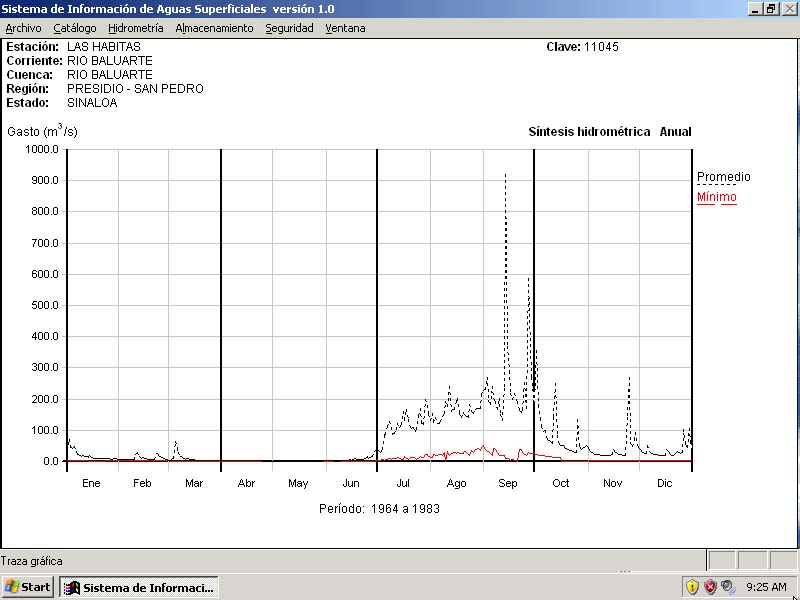Open the Catálogo menu

pos(75,28)
